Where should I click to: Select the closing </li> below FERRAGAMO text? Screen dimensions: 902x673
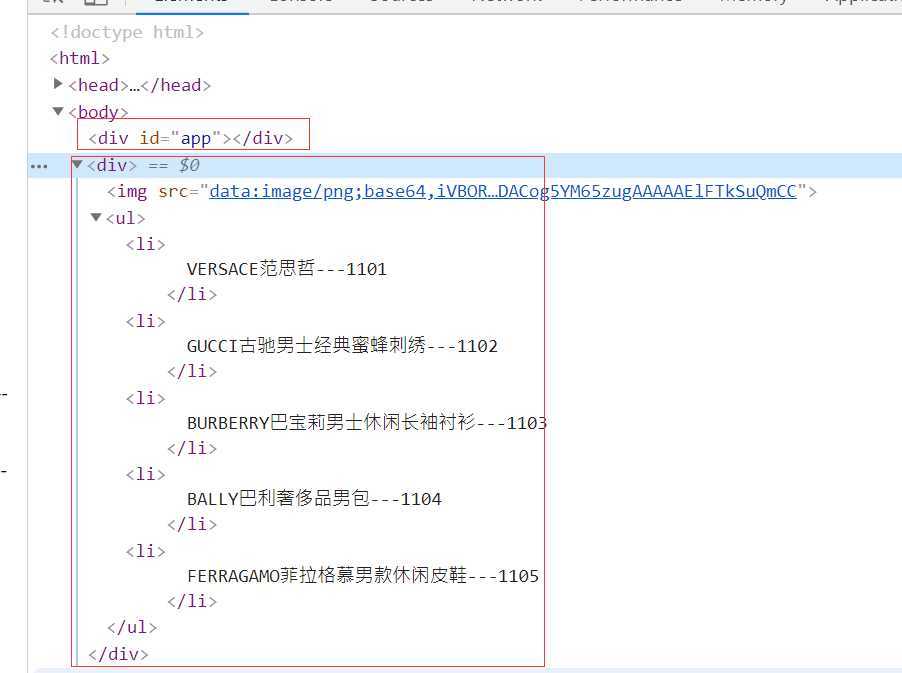[192, 601]
